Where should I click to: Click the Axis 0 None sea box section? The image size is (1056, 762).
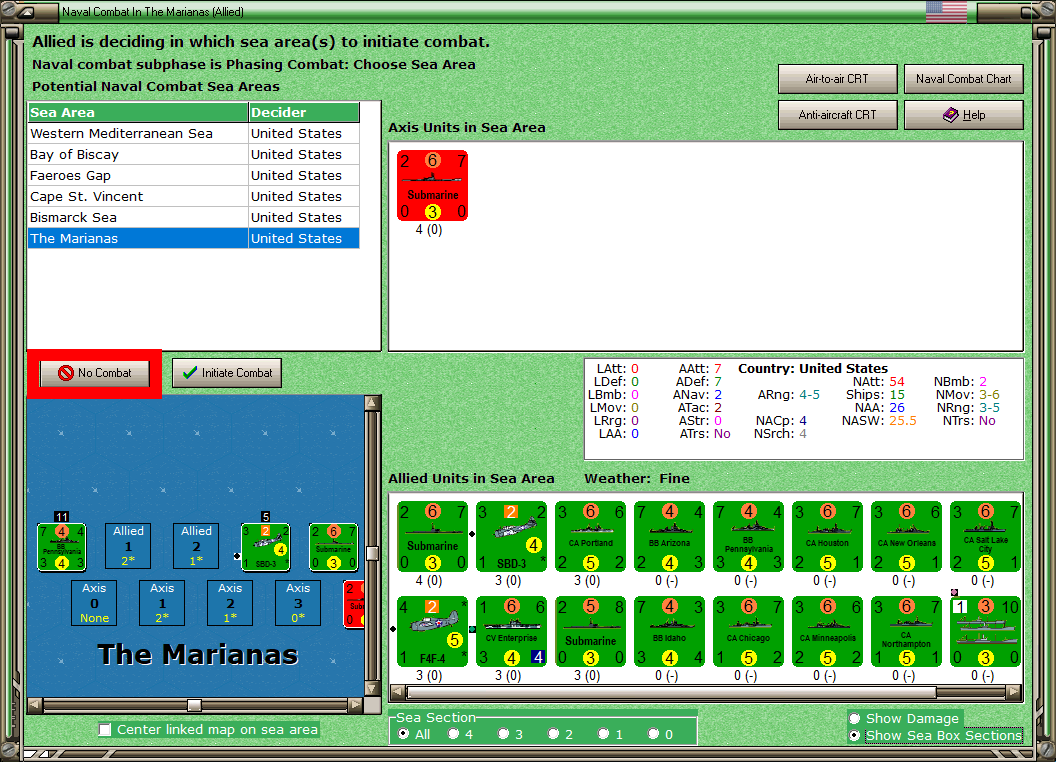click(x=94, y=603)
